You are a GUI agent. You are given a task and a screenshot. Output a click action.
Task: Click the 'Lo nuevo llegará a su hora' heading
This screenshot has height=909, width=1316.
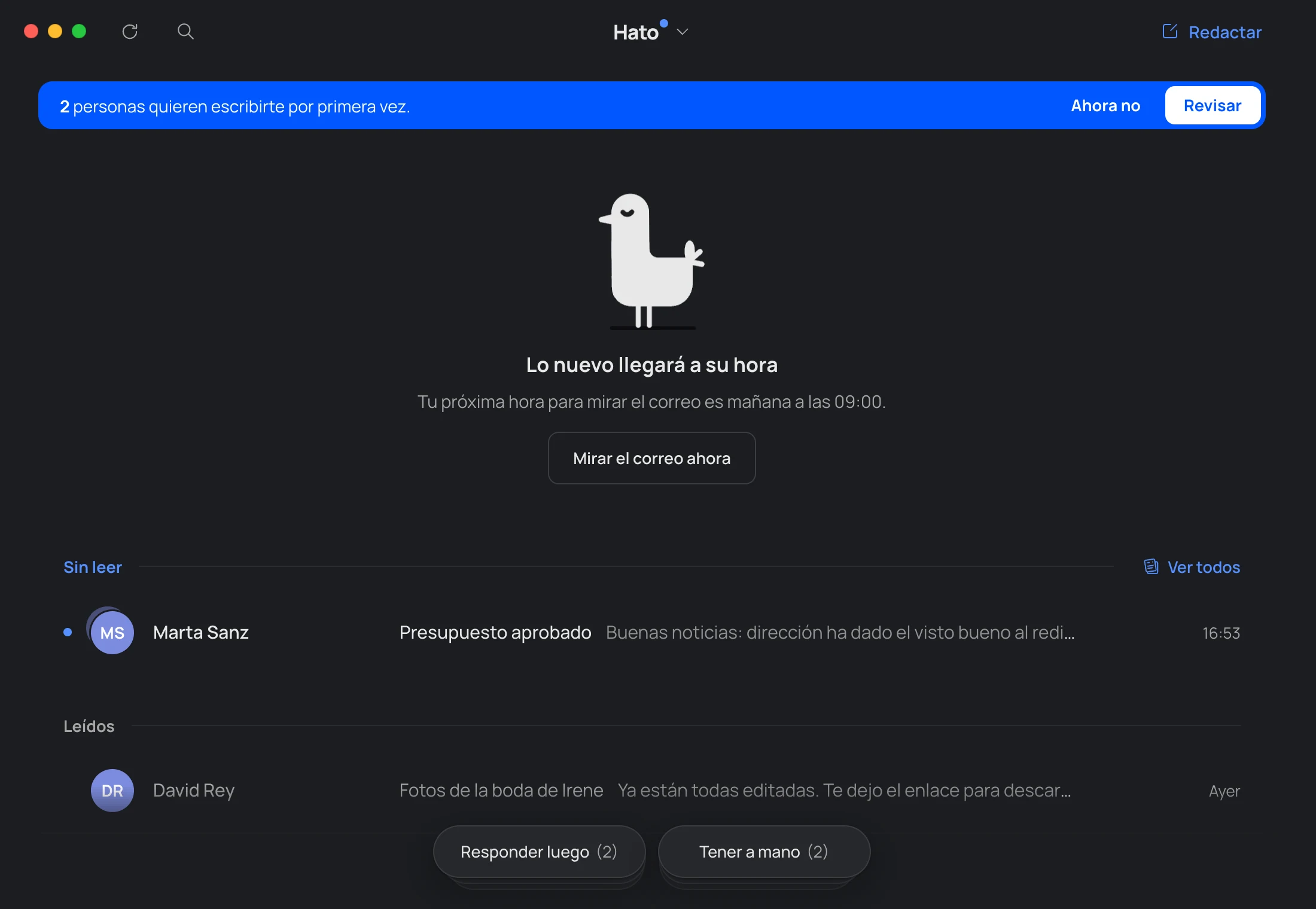pos(651,365)
